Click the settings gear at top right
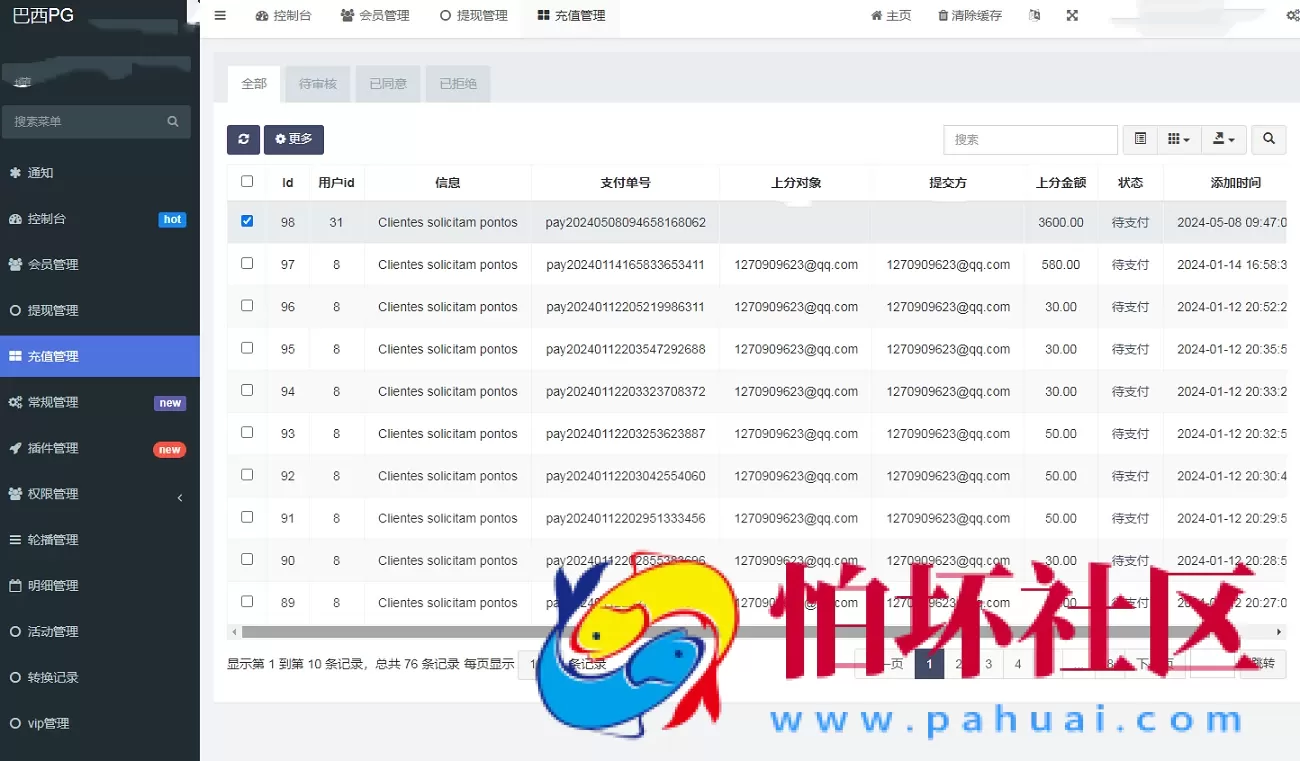 tap(1292, 15)
